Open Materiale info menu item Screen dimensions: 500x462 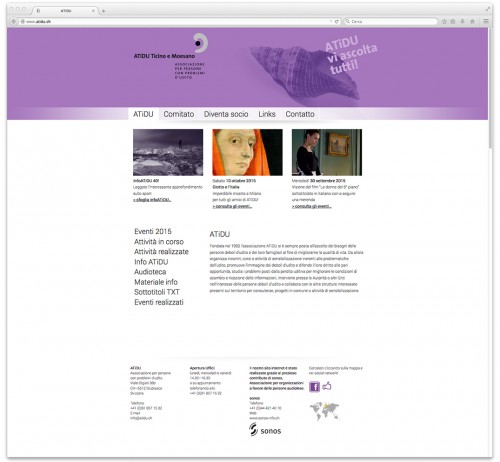click(x=156, y=282)
